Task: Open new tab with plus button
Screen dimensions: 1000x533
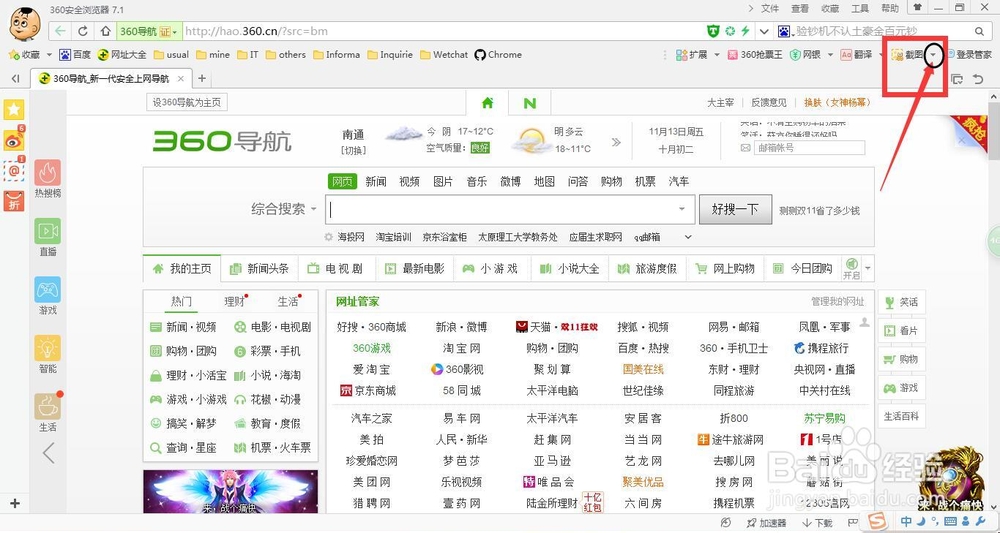Action: pos(202,78)
